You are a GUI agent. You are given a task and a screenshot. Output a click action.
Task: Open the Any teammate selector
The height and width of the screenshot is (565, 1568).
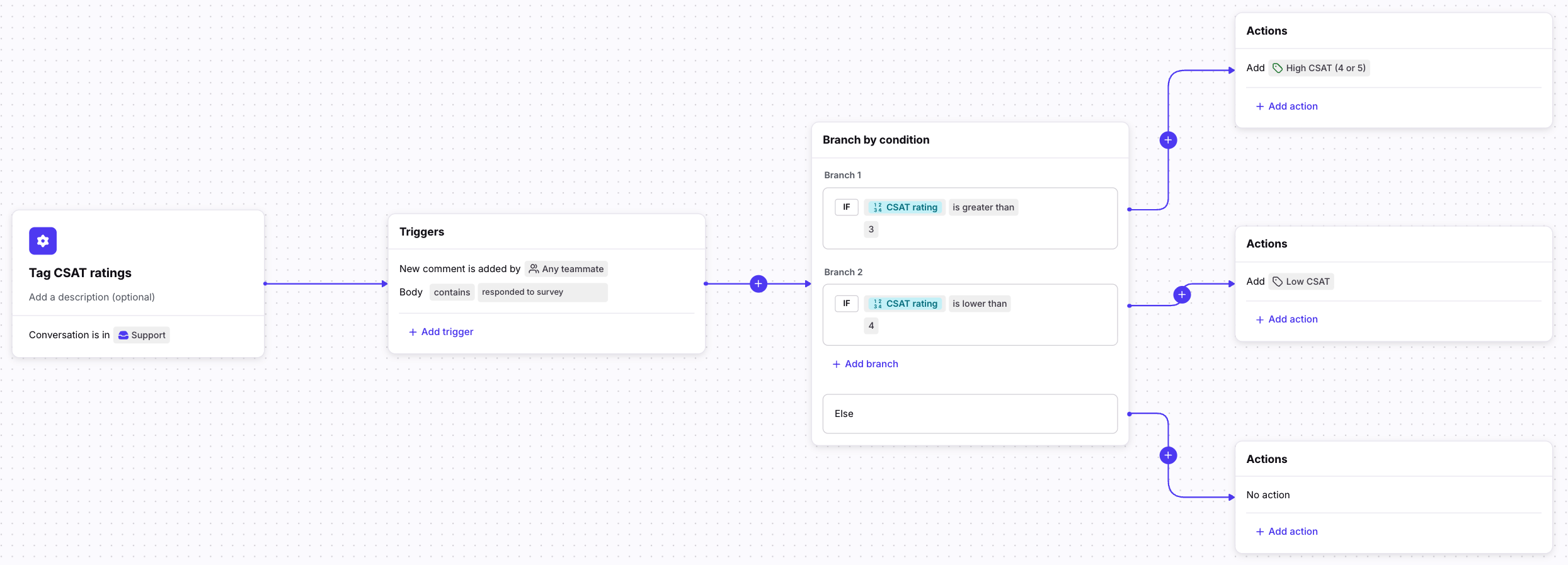[566, 269]
